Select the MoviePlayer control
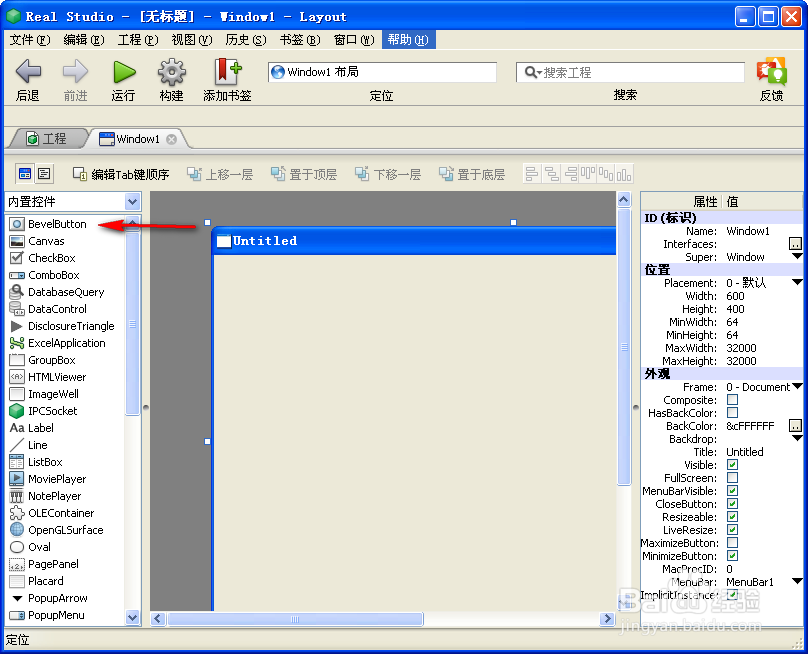 pos(57,479)
